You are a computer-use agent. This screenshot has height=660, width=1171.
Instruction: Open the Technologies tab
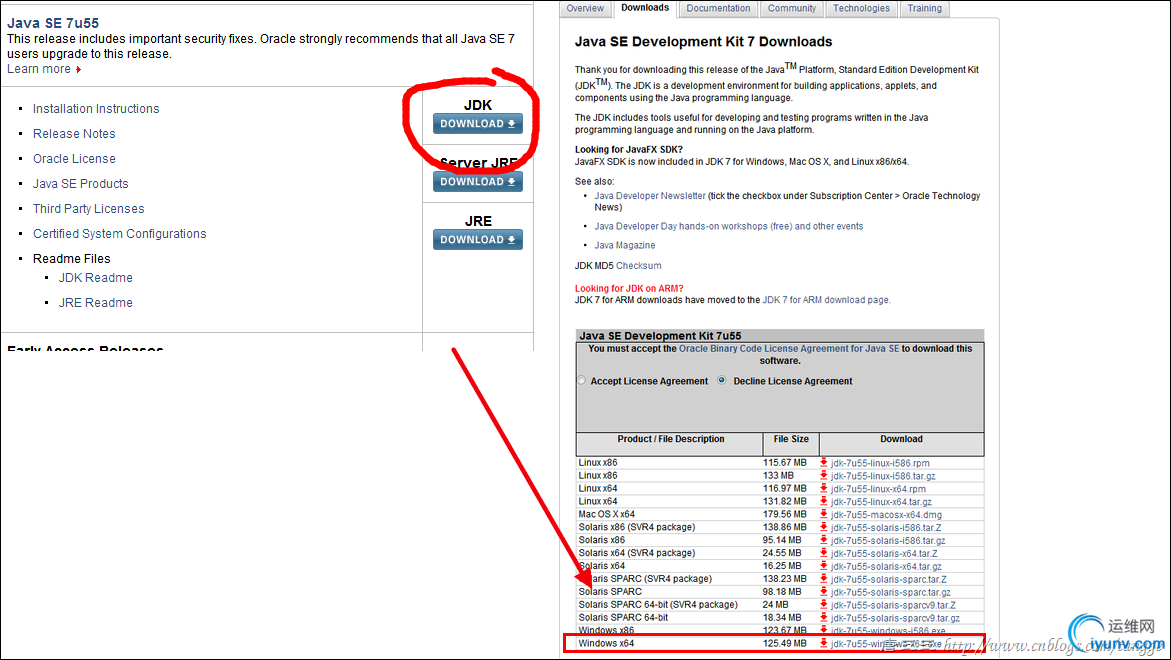tap(861, 8)
